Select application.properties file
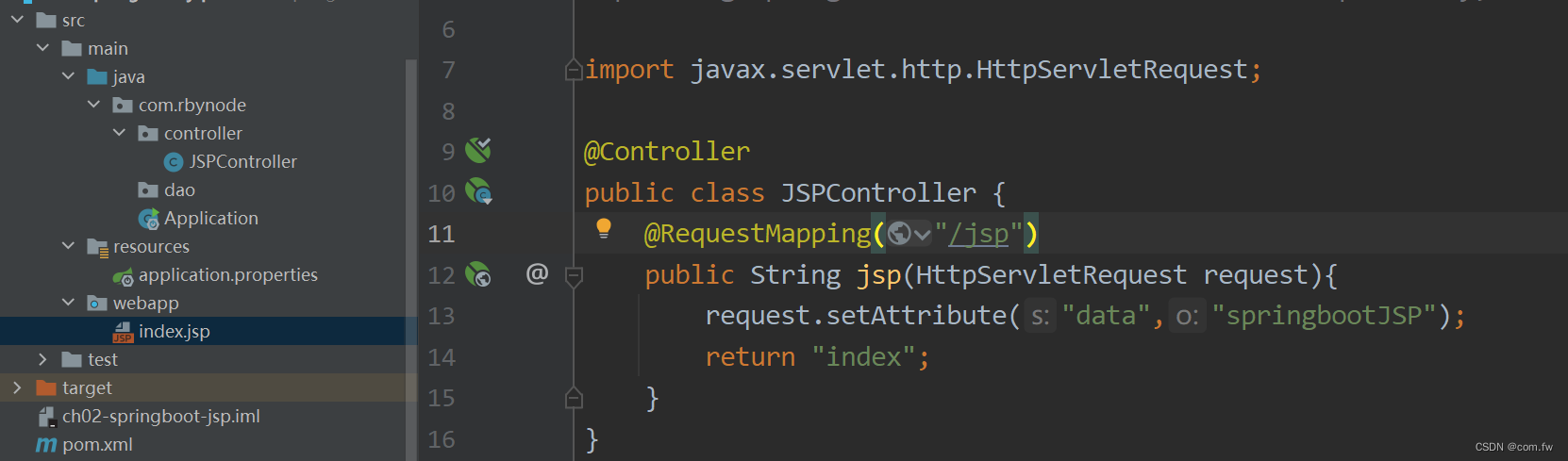This screenshot has height=461, width=1568. coord(227,274)
